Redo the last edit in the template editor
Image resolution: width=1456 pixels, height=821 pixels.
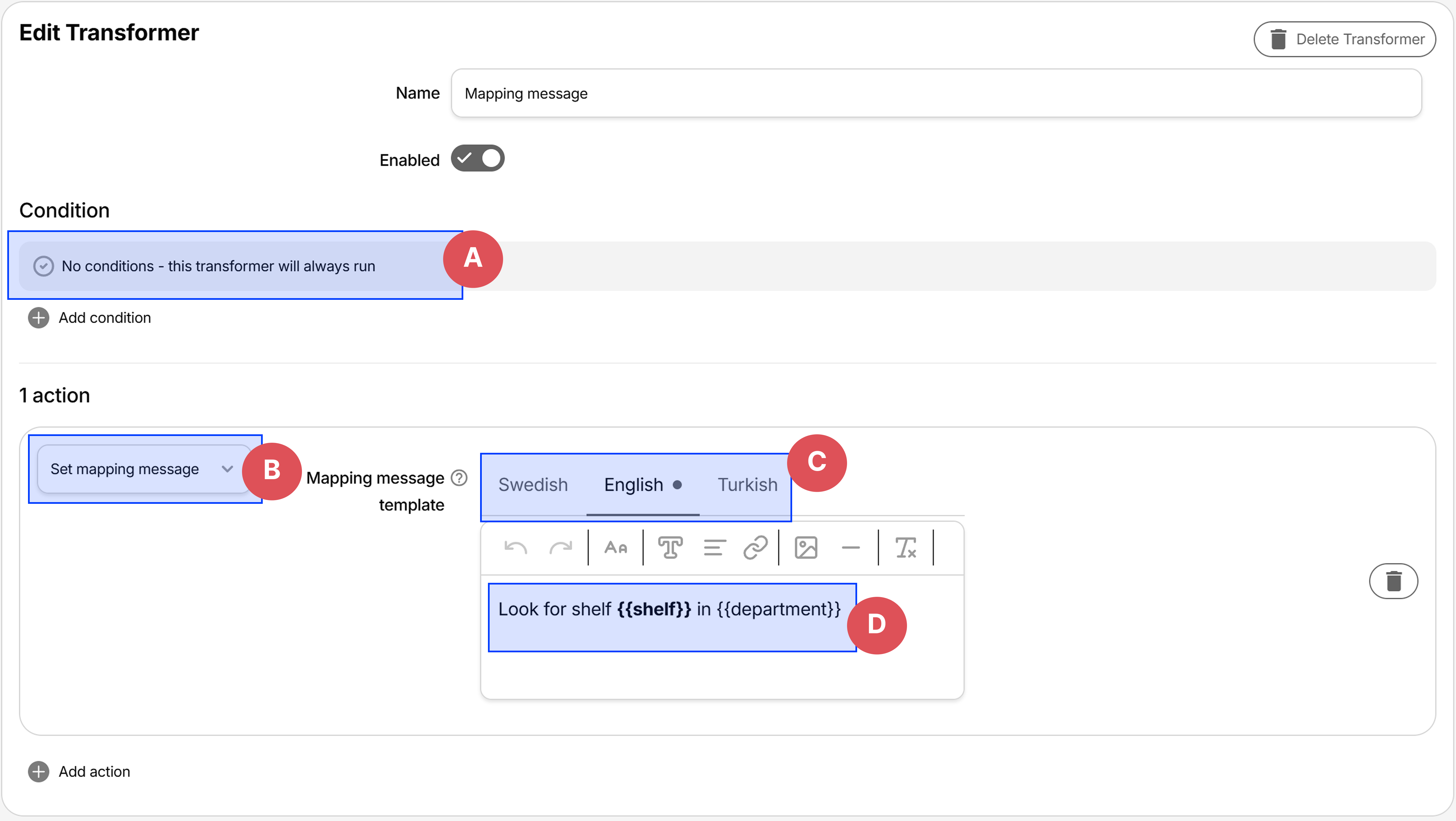click(x=561, y=547)
